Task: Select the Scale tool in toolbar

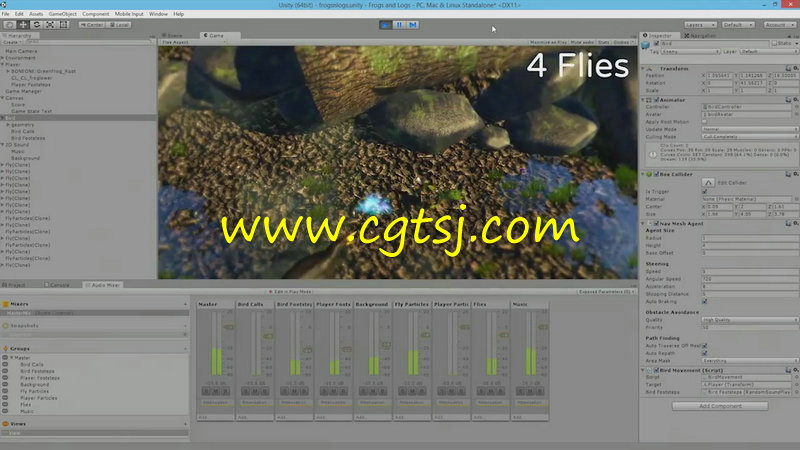Action: [x=50, y=24]
